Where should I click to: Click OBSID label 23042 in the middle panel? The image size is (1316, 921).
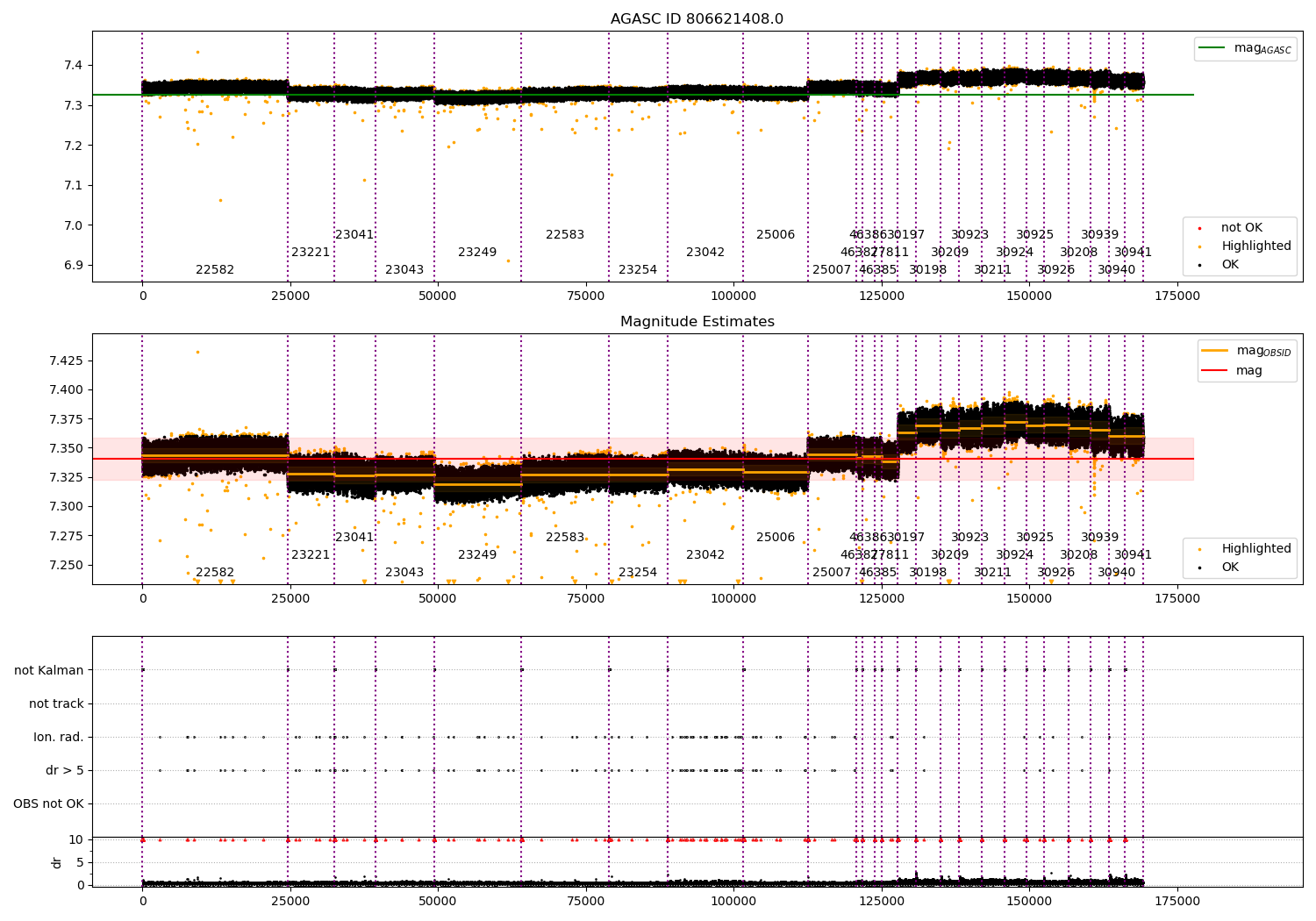tap(705, 555)
